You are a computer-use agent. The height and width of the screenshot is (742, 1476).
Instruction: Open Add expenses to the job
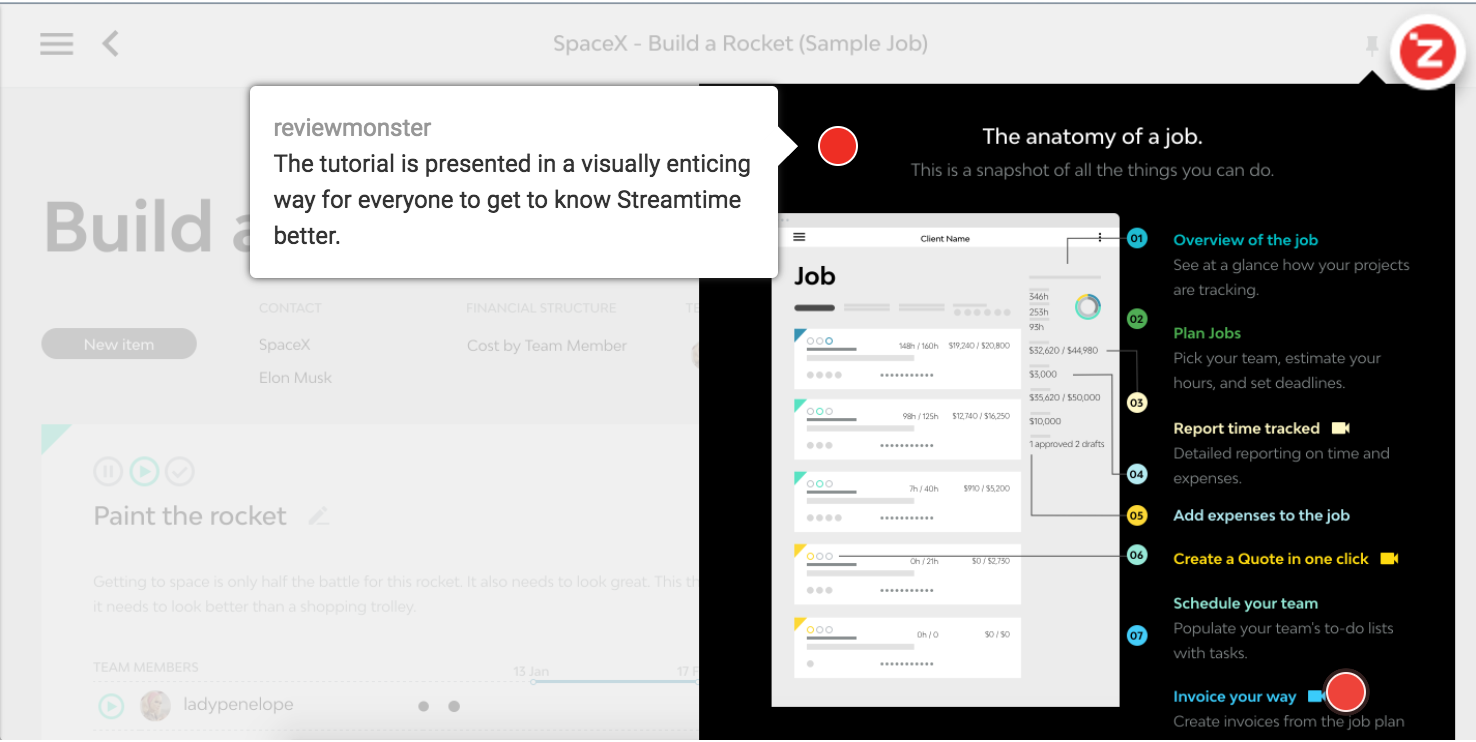point(1261,515)
